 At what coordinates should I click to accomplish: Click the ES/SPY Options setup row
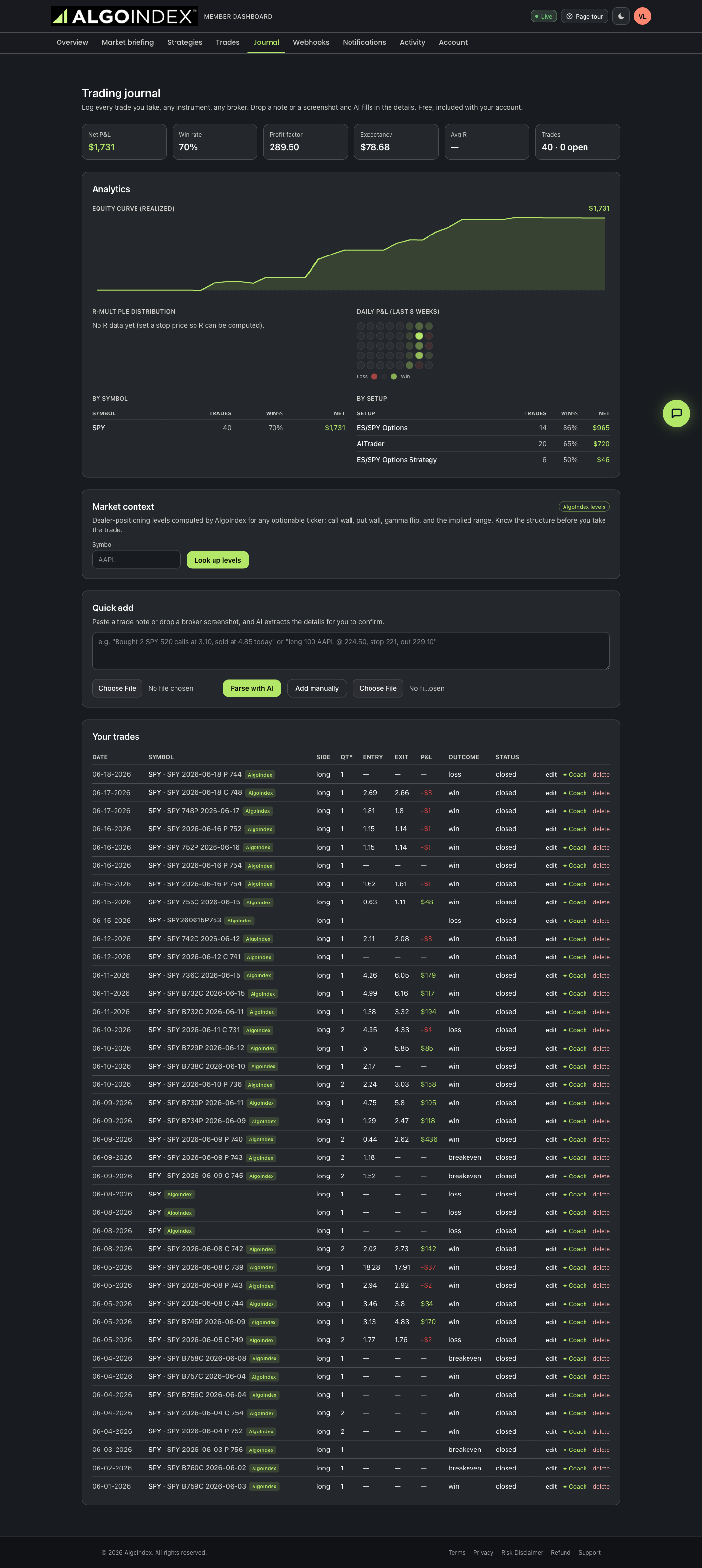483,428
